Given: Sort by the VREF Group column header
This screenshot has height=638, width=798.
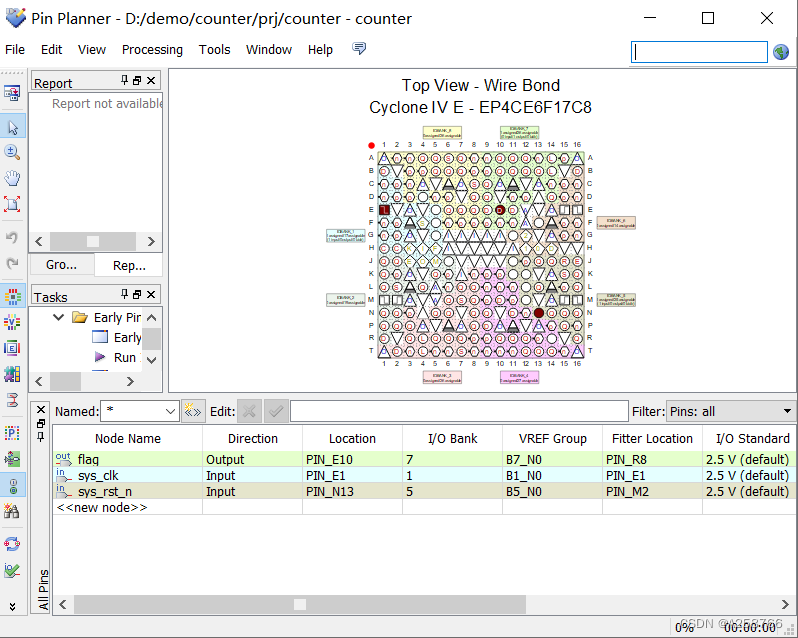Looking at the screenshot, I should coord(552,439).
